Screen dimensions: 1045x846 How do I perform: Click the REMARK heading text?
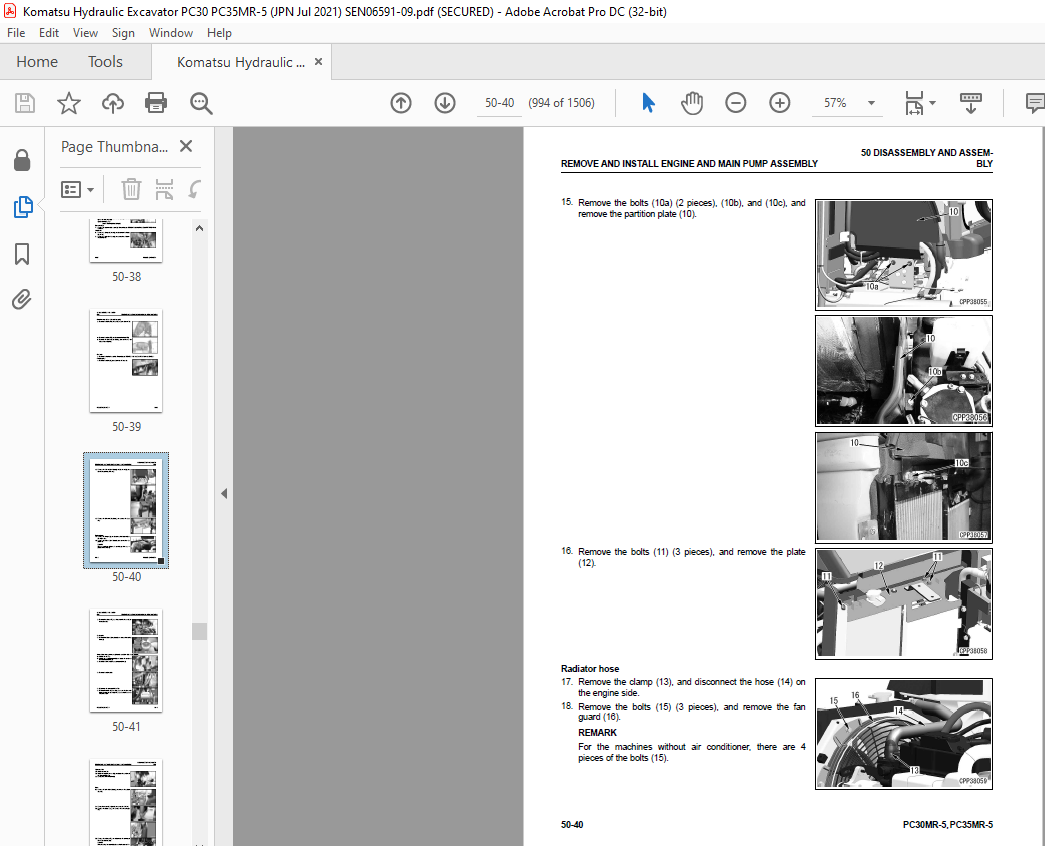coord(597,733)
